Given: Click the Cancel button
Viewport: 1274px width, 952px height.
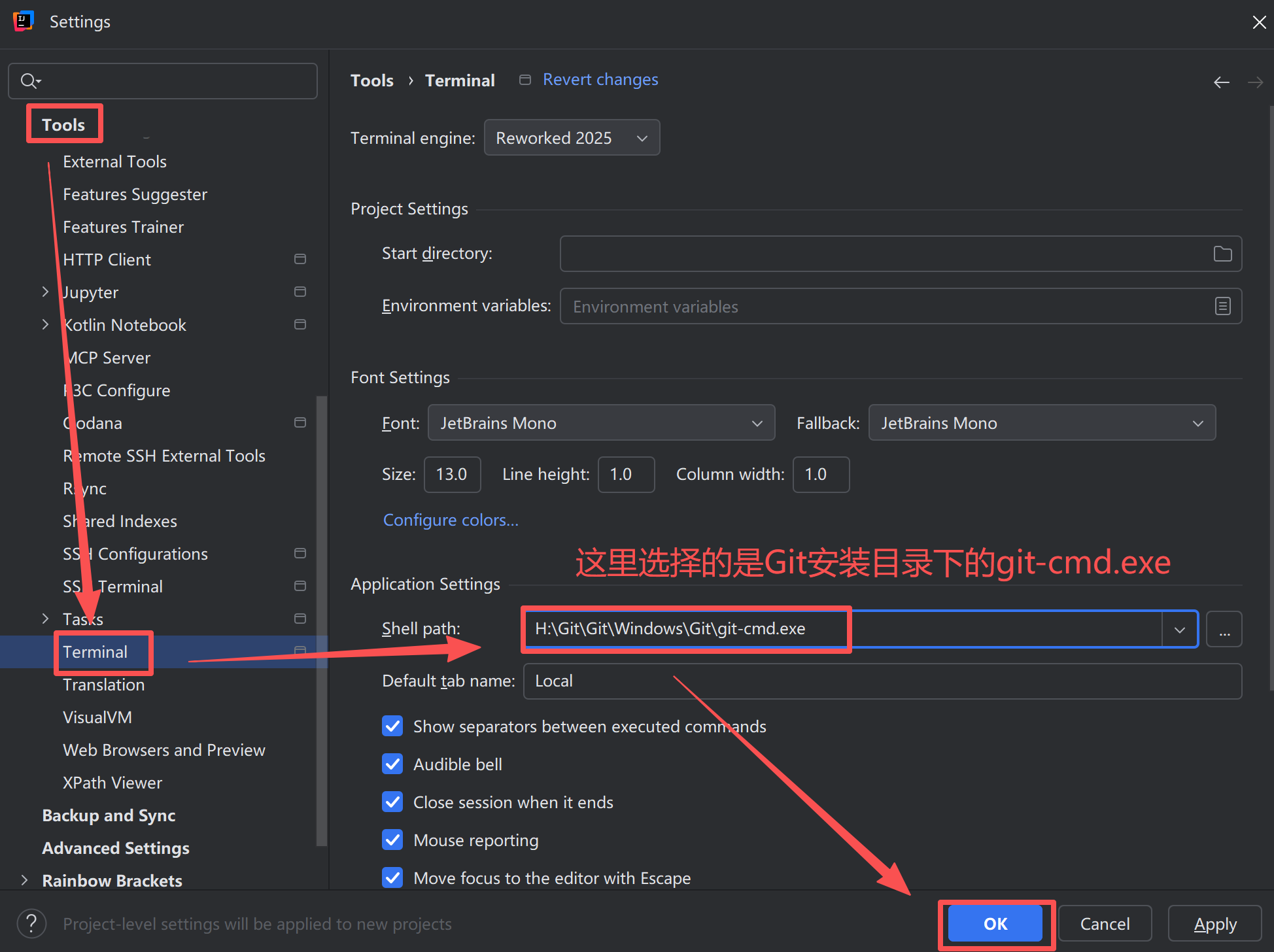Looking at the screenshot, I should (x=1105, y=924).
